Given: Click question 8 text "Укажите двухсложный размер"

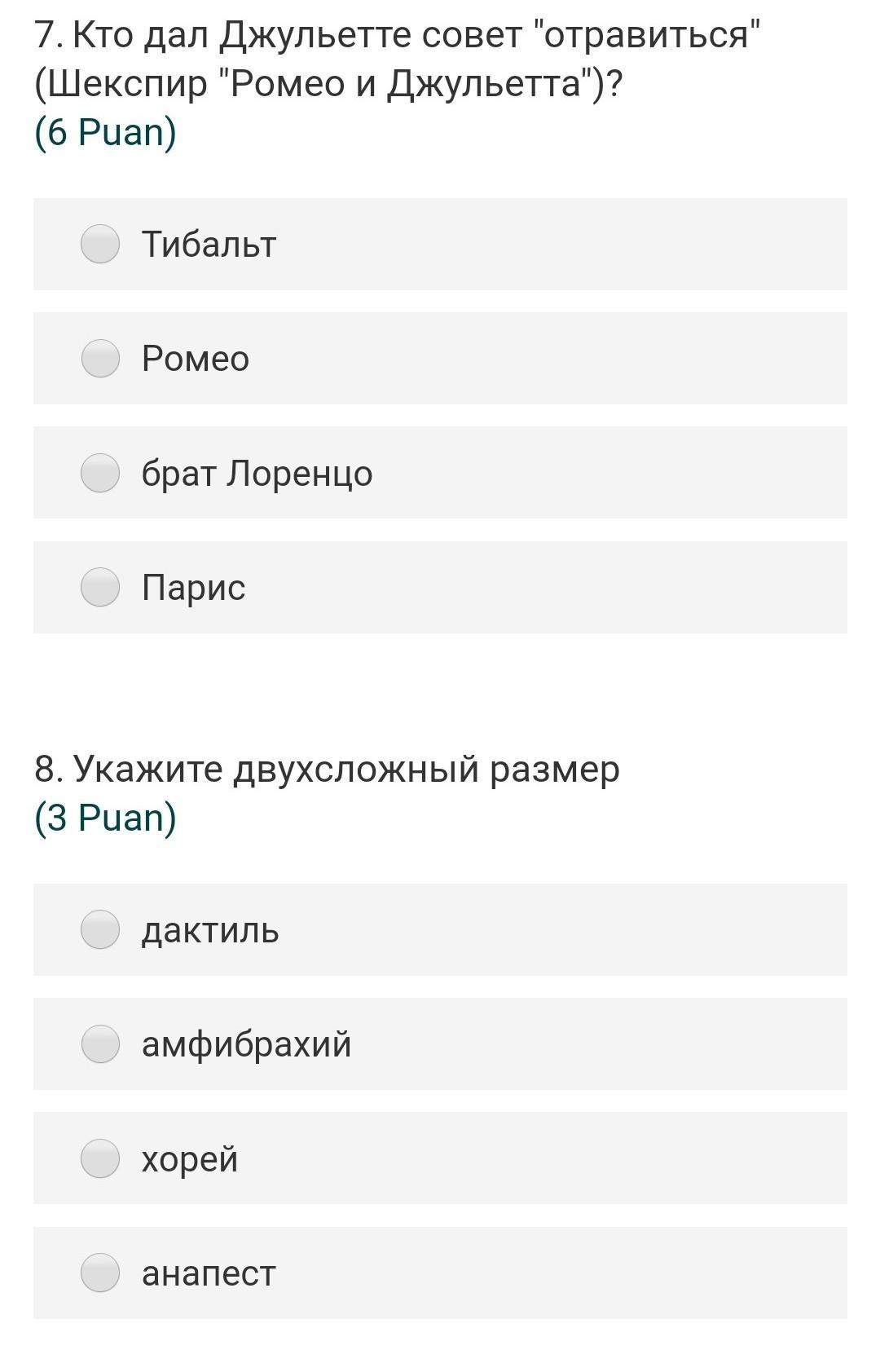Looking at the screenshot, I should click(x=327, y=769).
